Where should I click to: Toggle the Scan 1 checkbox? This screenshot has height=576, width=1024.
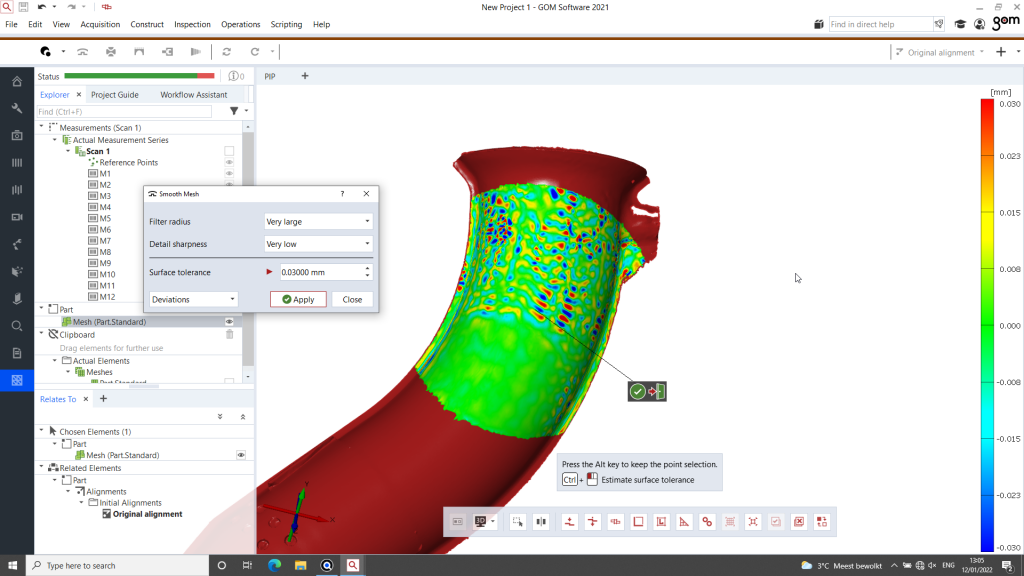229,152
